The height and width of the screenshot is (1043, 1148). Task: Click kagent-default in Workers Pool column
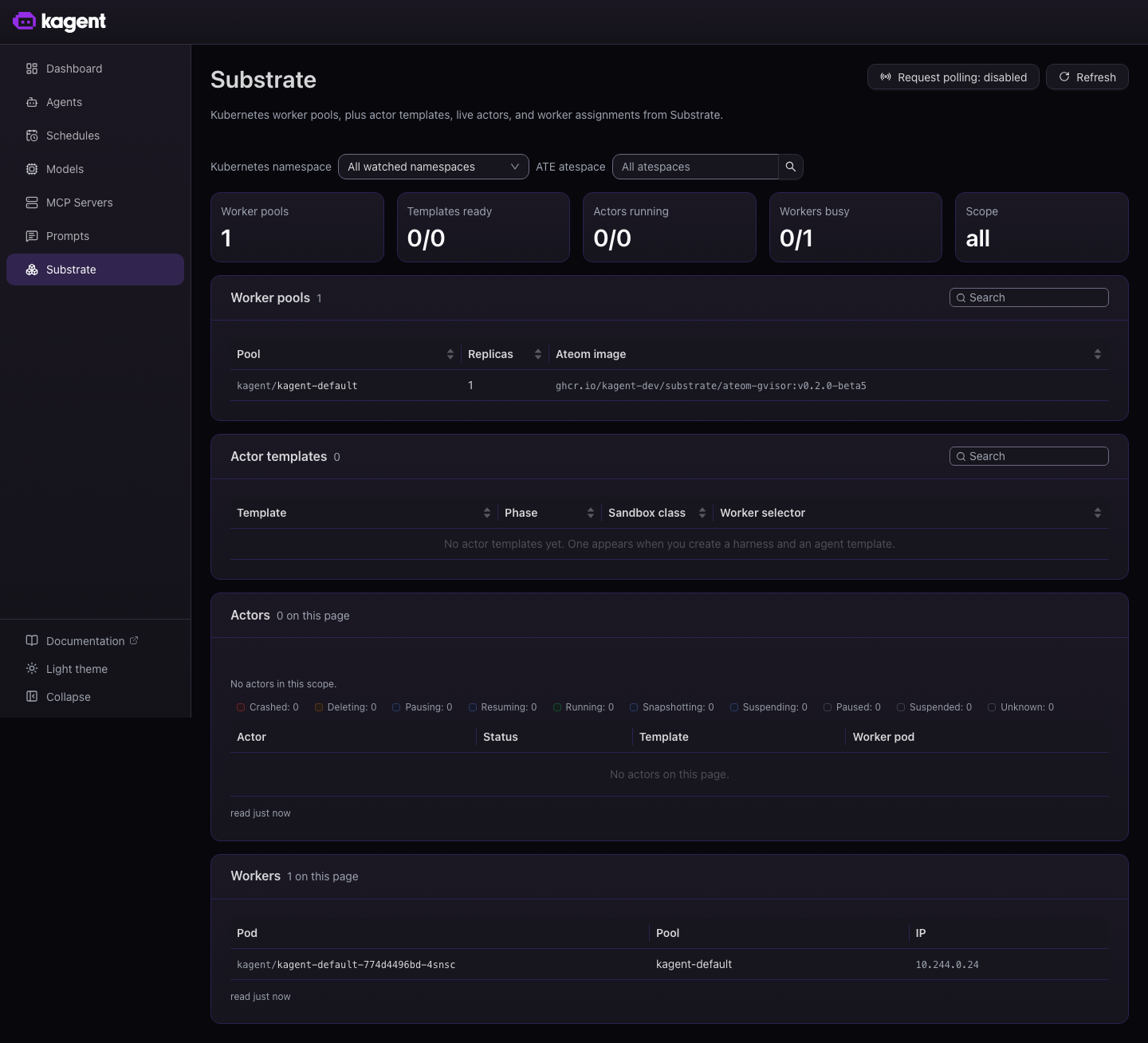point(694,964)
